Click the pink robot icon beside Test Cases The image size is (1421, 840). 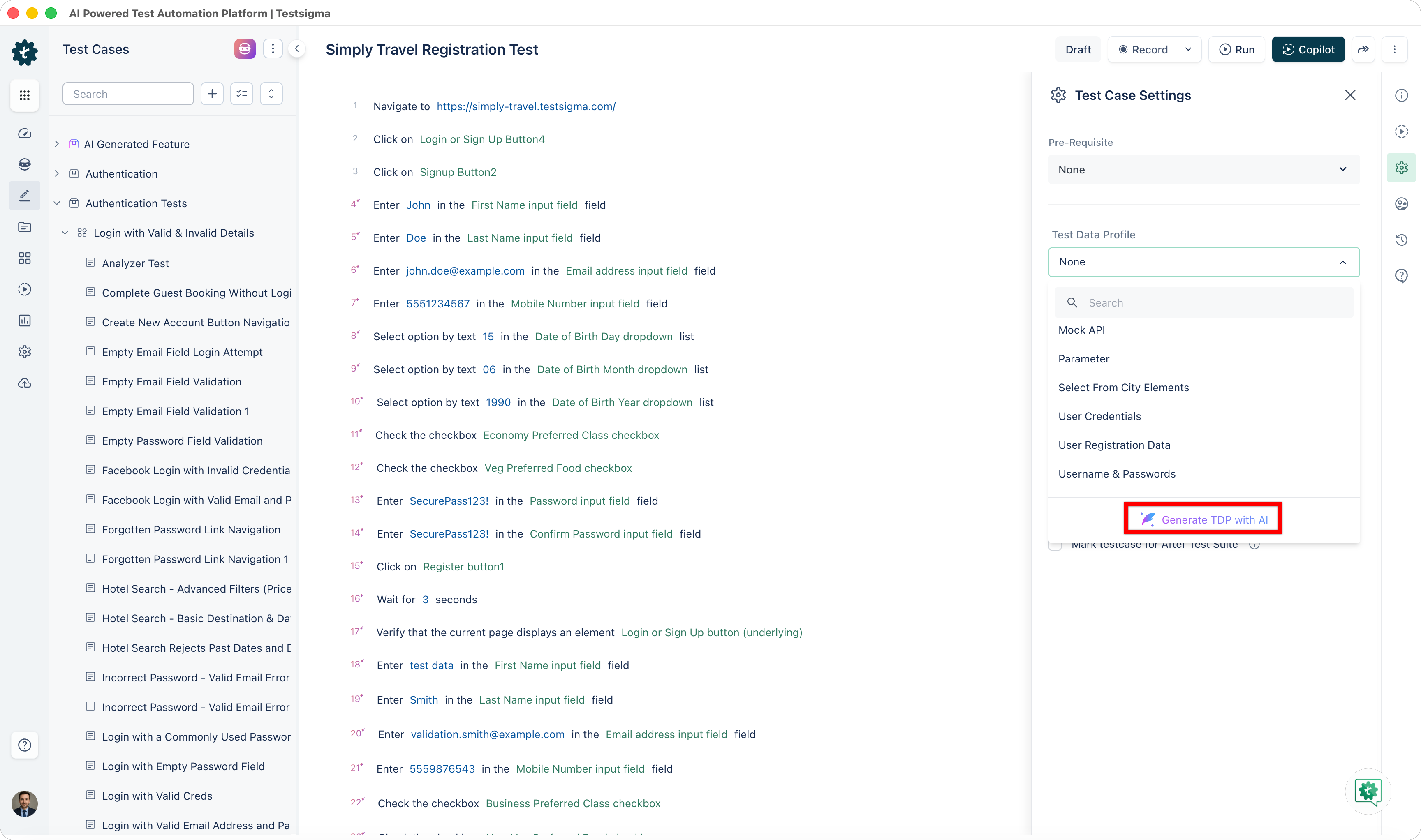[x=245, y=49]
